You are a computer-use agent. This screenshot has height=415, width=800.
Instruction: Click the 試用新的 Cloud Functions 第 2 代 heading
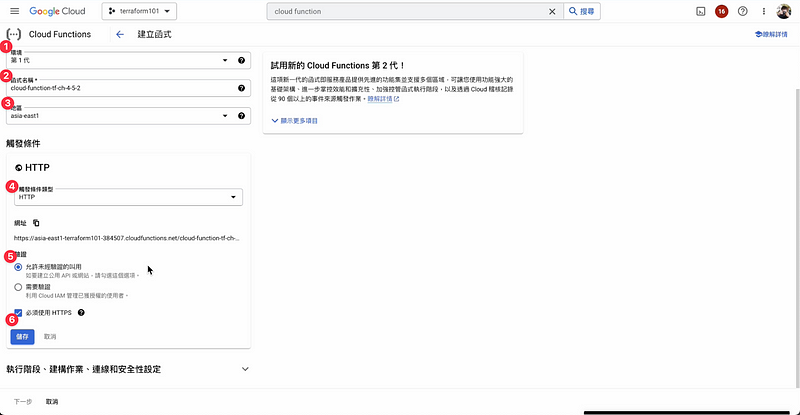point(338,65)
